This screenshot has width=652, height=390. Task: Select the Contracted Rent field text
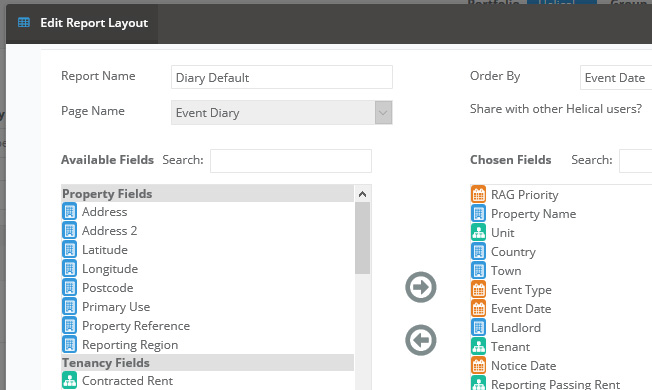click(127, 381)
